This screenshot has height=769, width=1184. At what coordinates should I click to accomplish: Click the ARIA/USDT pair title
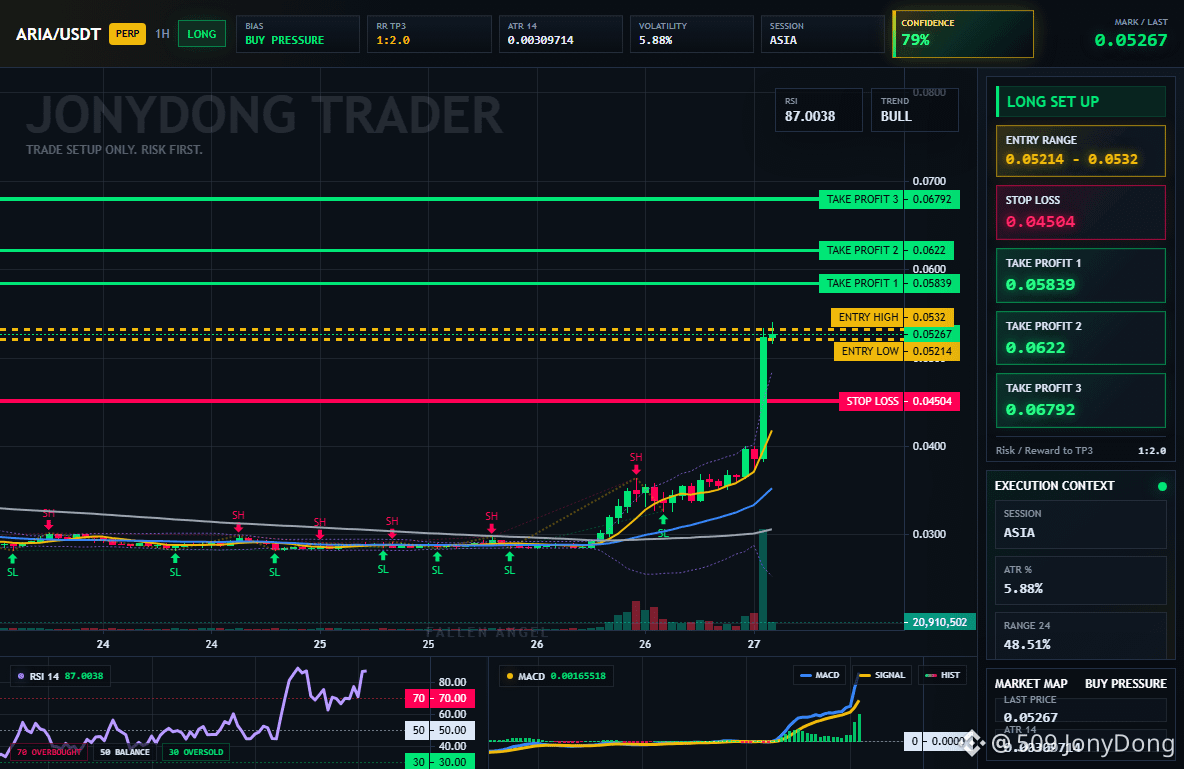(58, 34)
